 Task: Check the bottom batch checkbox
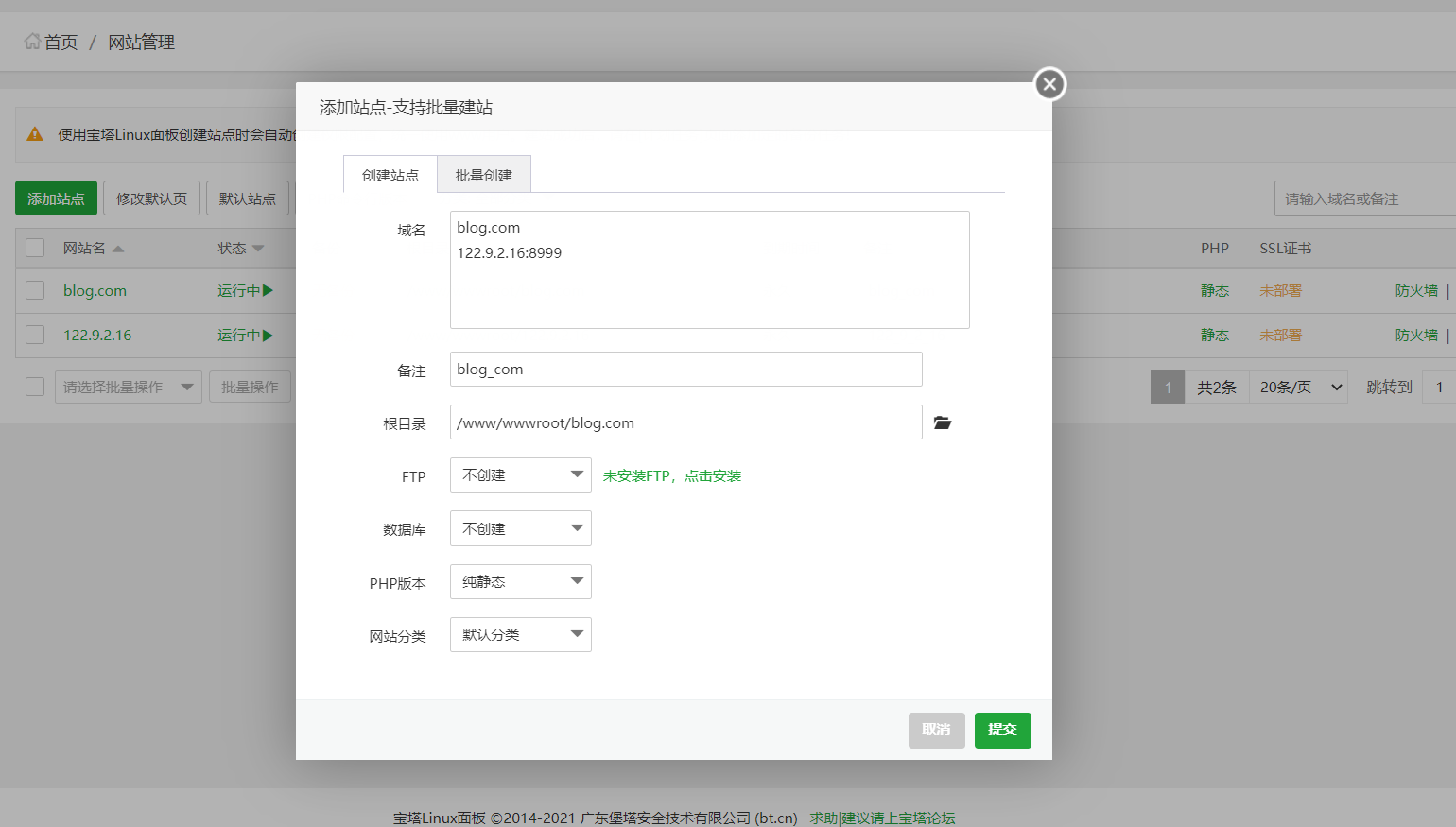(35, 387)
